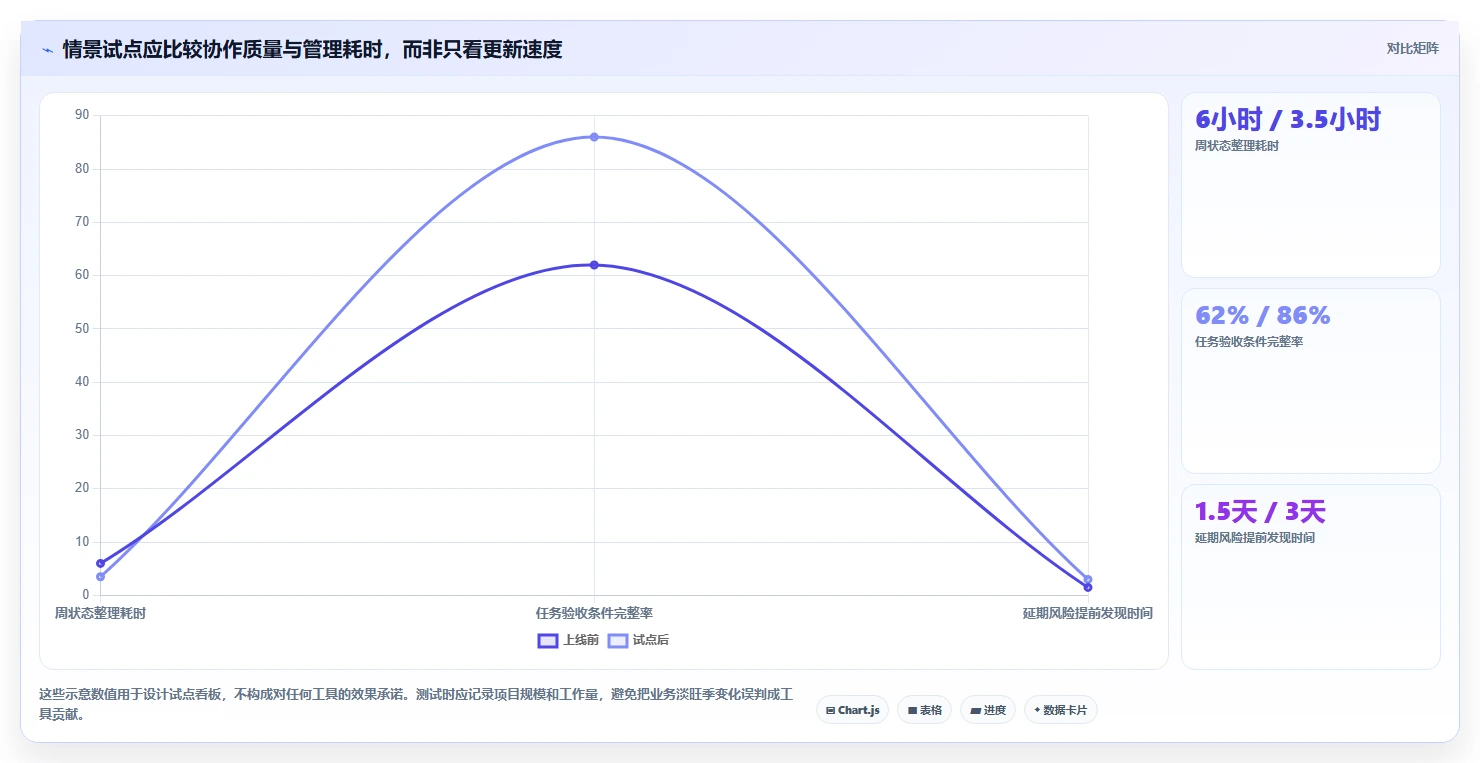Toggle the 上线前 legend item

(x=568, y=640)
